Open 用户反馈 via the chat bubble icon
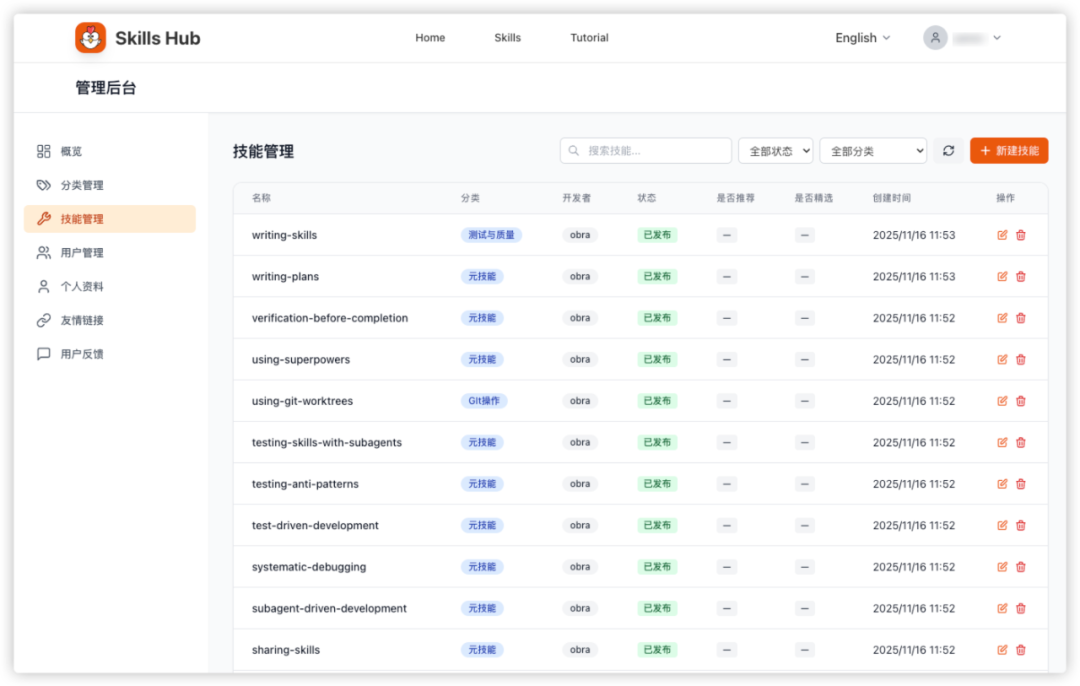1080x686 pixels. click(x=42, y=353)
